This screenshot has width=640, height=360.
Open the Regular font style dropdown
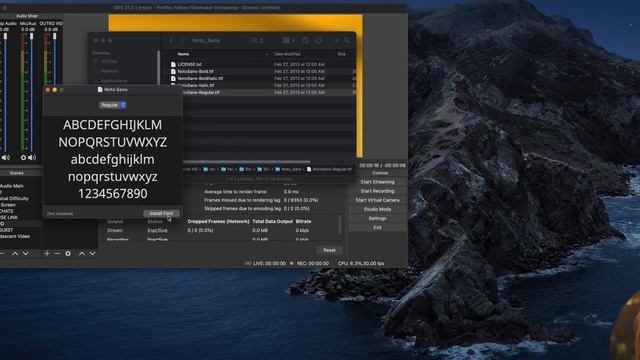coord(113,105)
